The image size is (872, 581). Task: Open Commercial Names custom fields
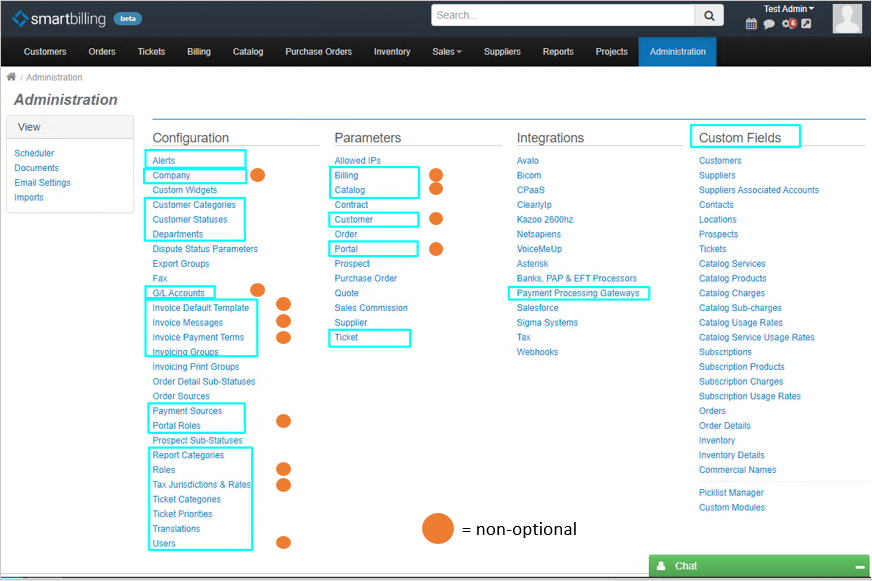737,470
